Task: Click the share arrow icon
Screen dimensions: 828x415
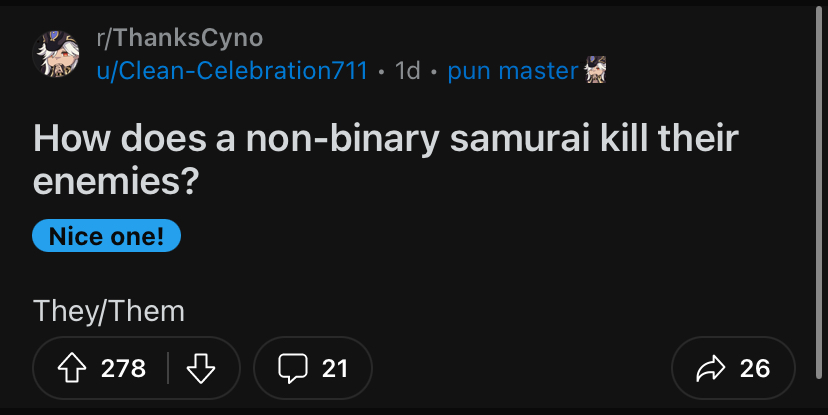Action: coord(710,369)
